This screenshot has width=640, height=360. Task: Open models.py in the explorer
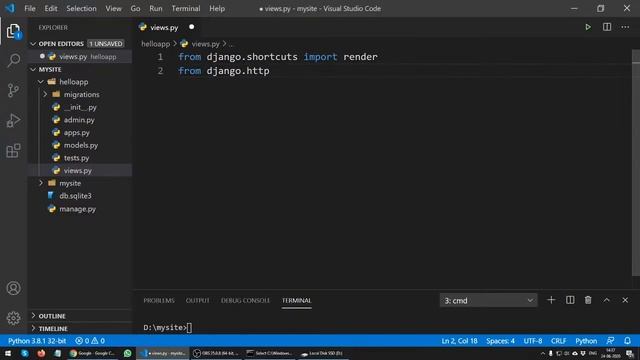81,145
